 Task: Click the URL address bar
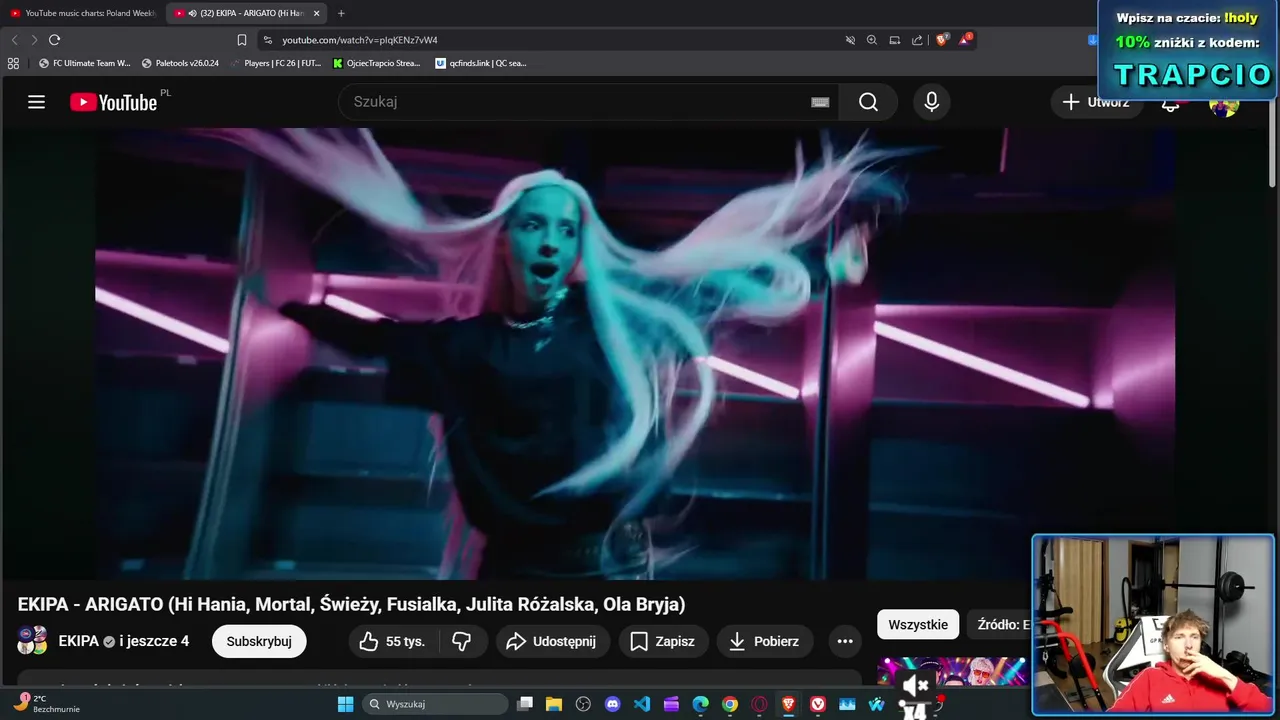[550, 40]
